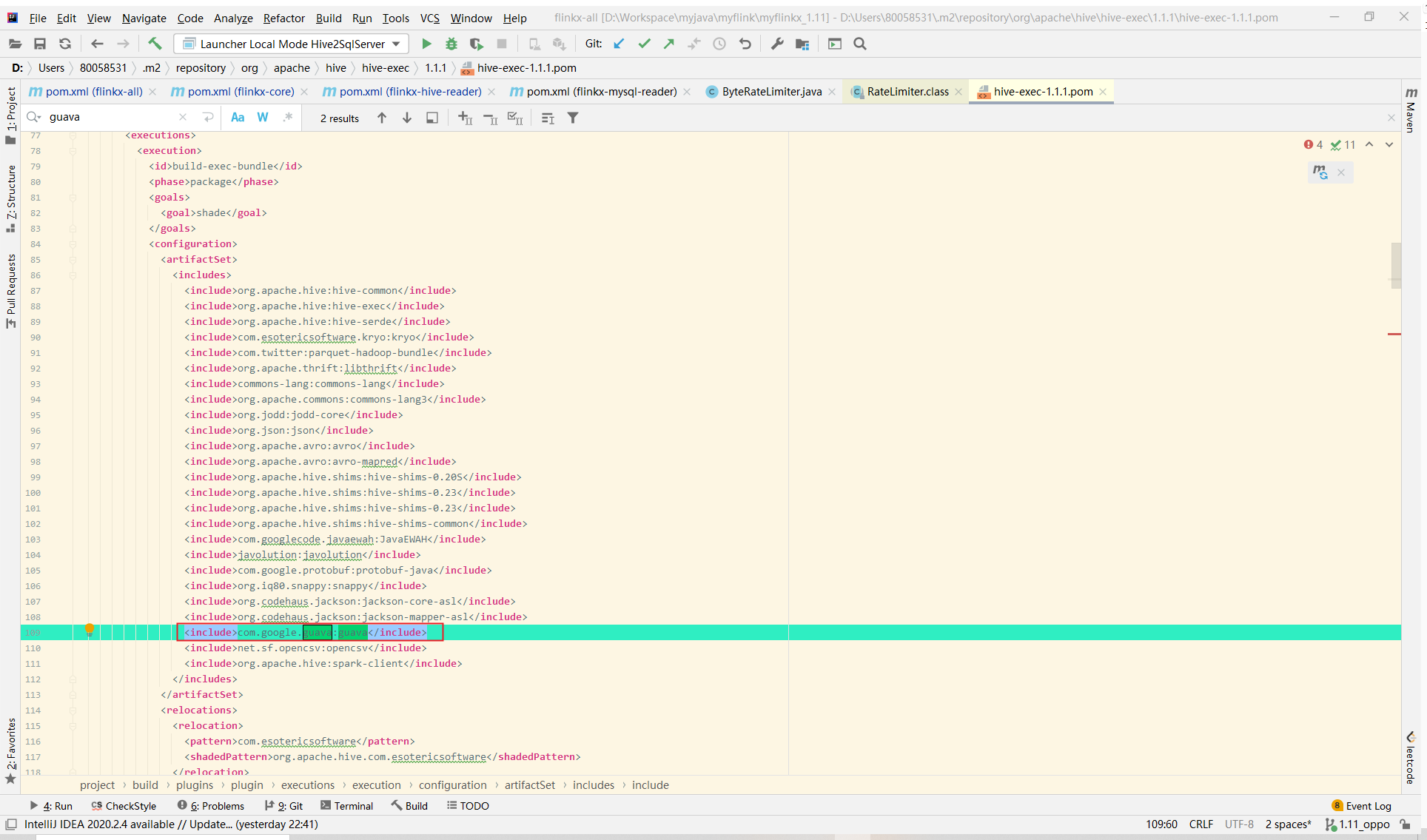
Task: Close the hive-exec-1.1.1.pom tab
Action: click(x=1103, y=92)
